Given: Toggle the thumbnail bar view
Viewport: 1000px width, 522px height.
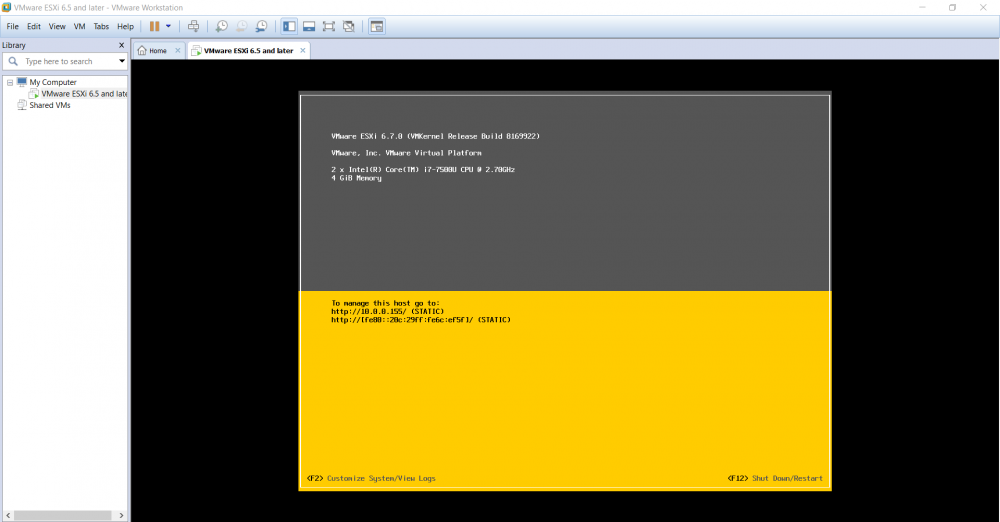Looking at the screenshot, I should 309,26.
